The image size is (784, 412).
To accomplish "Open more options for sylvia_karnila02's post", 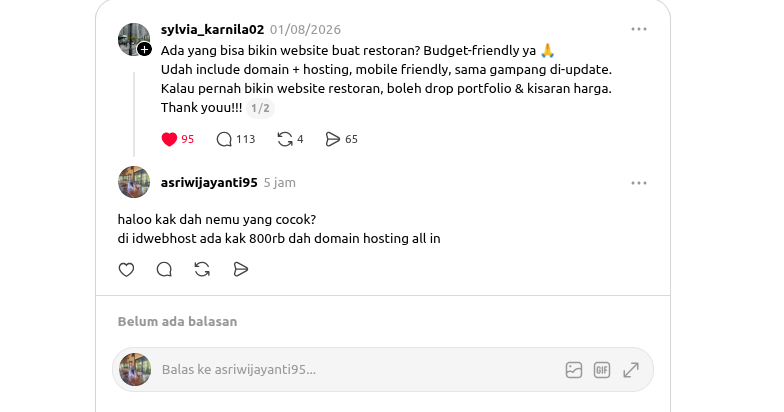I will [638, 29].
